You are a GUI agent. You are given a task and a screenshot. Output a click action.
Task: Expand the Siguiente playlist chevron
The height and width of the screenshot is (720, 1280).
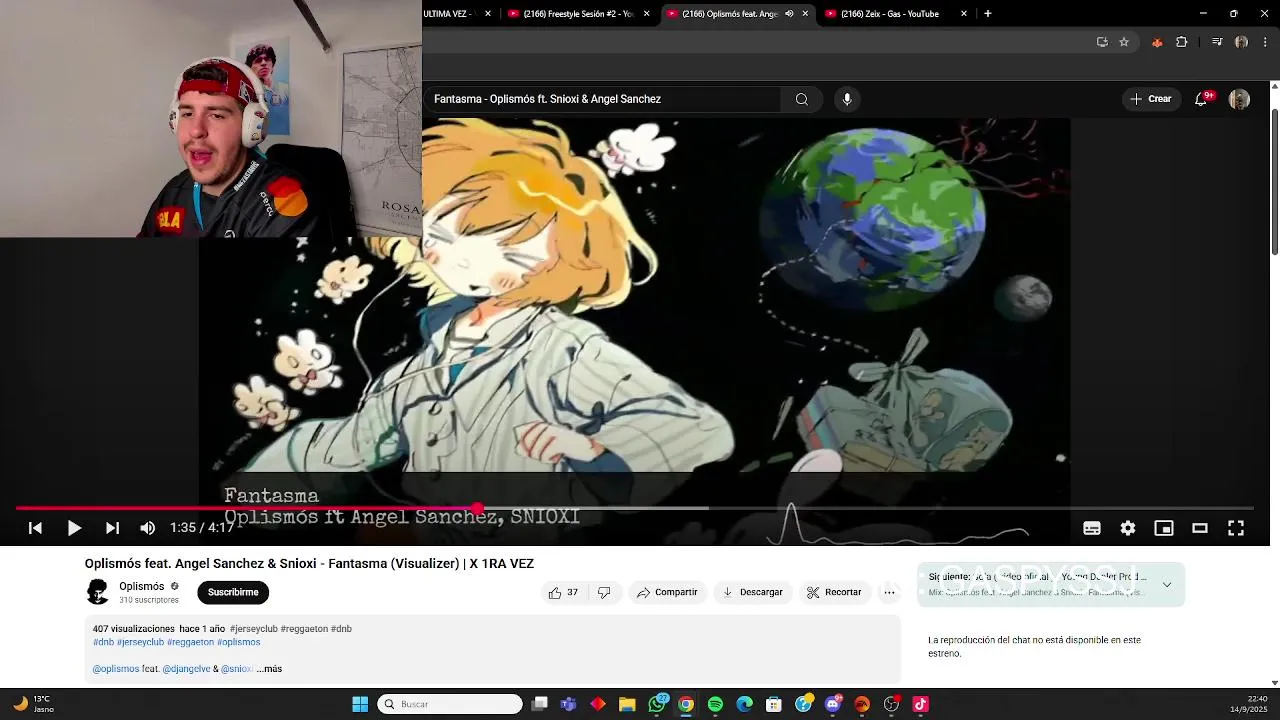(x=1166, y=585)
